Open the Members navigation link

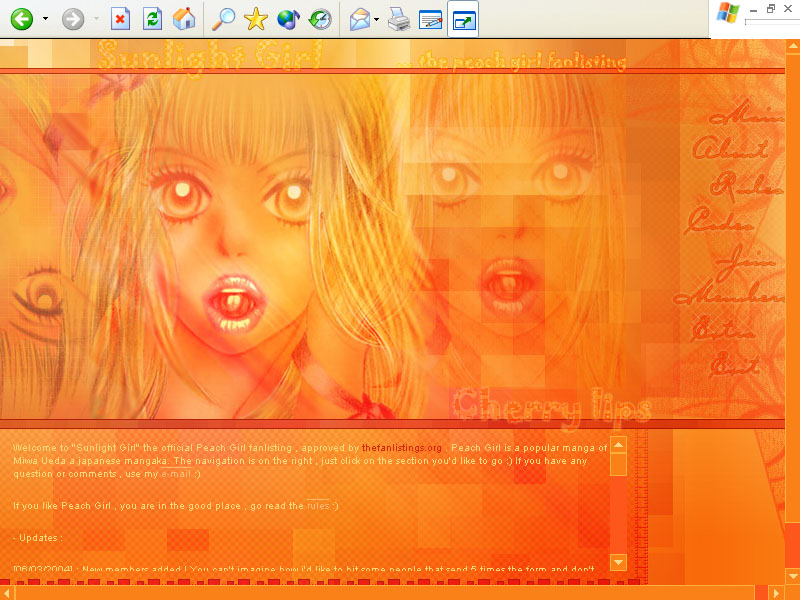pos(730,295)
